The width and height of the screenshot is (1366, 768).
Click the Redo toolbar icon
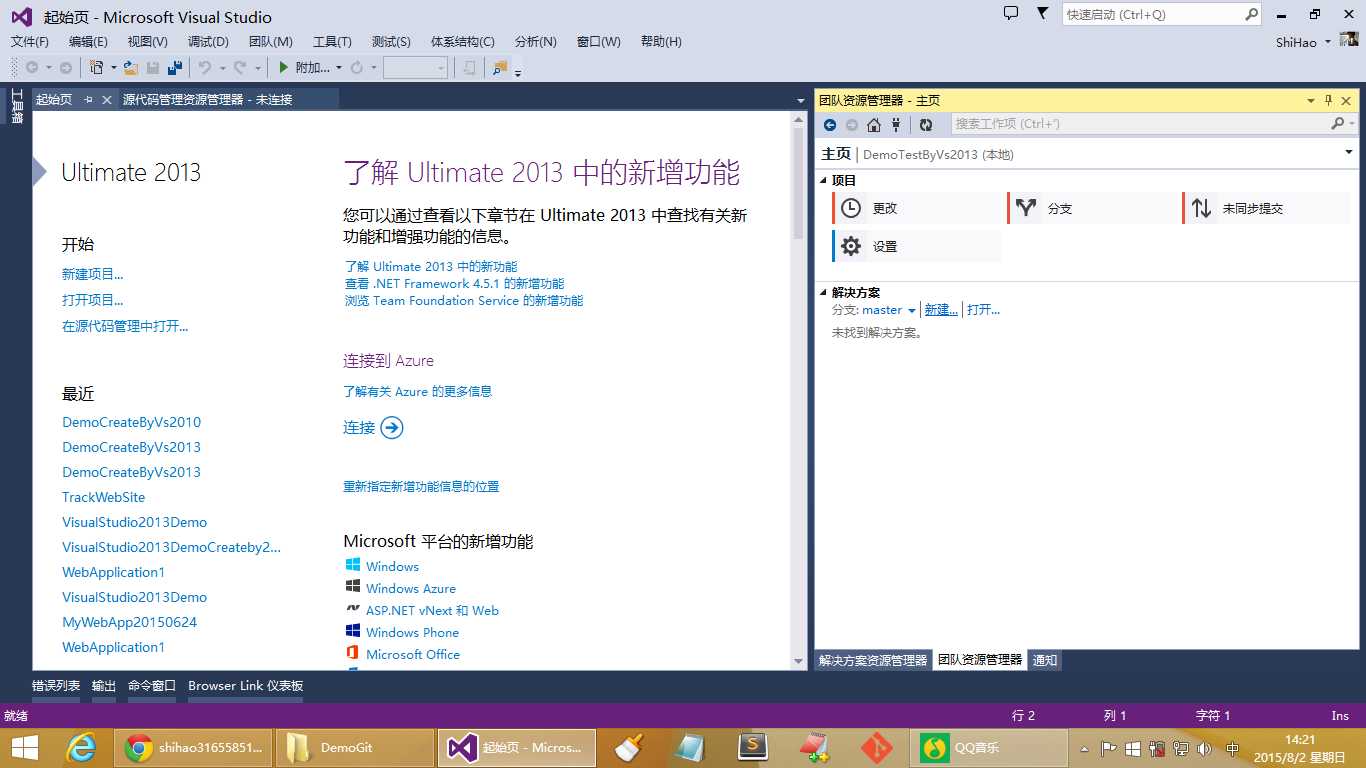click(240, 67)
